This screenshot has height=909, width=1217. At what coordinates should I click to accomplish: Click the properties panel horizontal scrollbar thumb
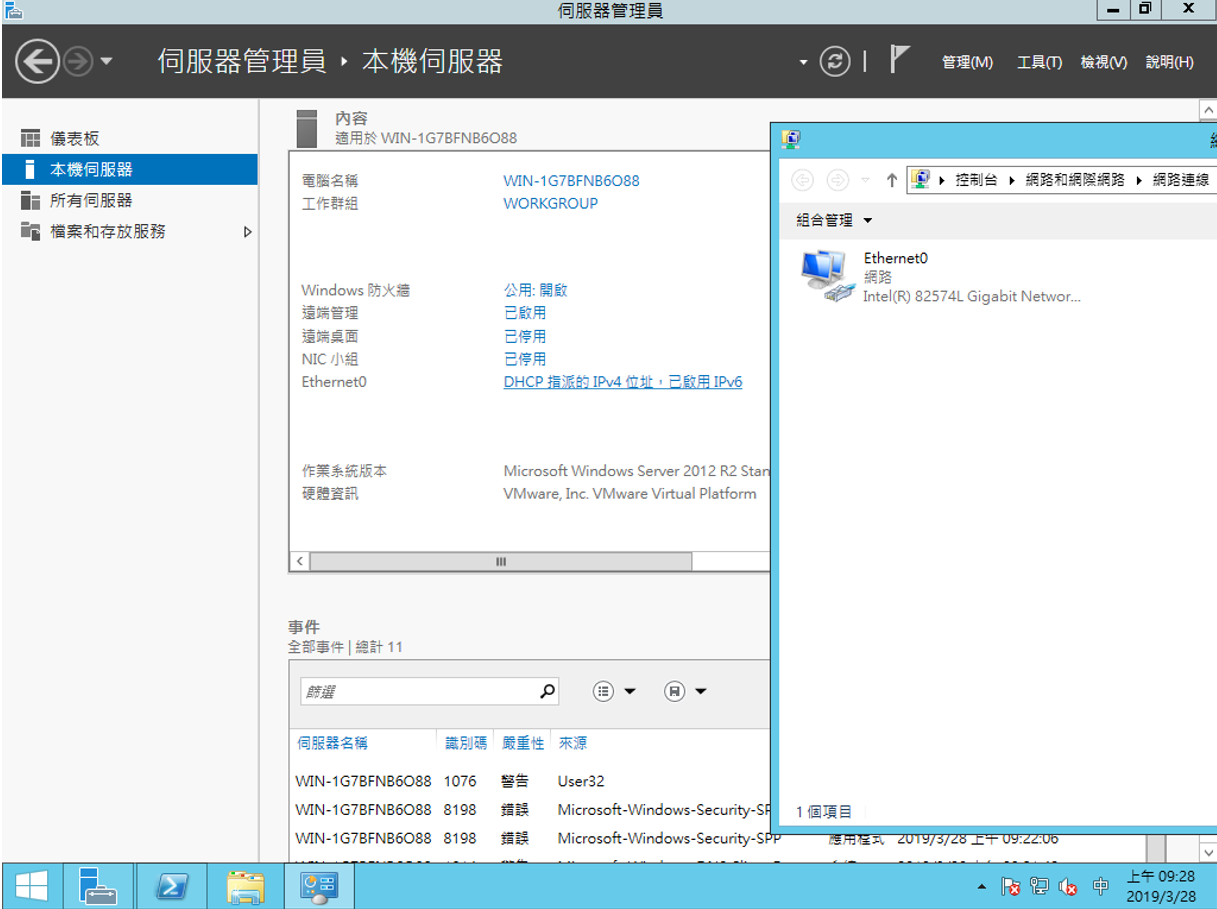pos(500,562)
